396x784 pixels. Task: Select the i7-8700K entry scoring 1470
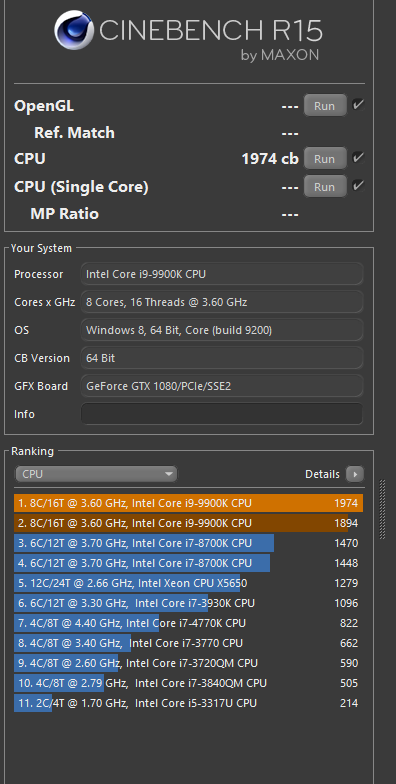(188, 543)
